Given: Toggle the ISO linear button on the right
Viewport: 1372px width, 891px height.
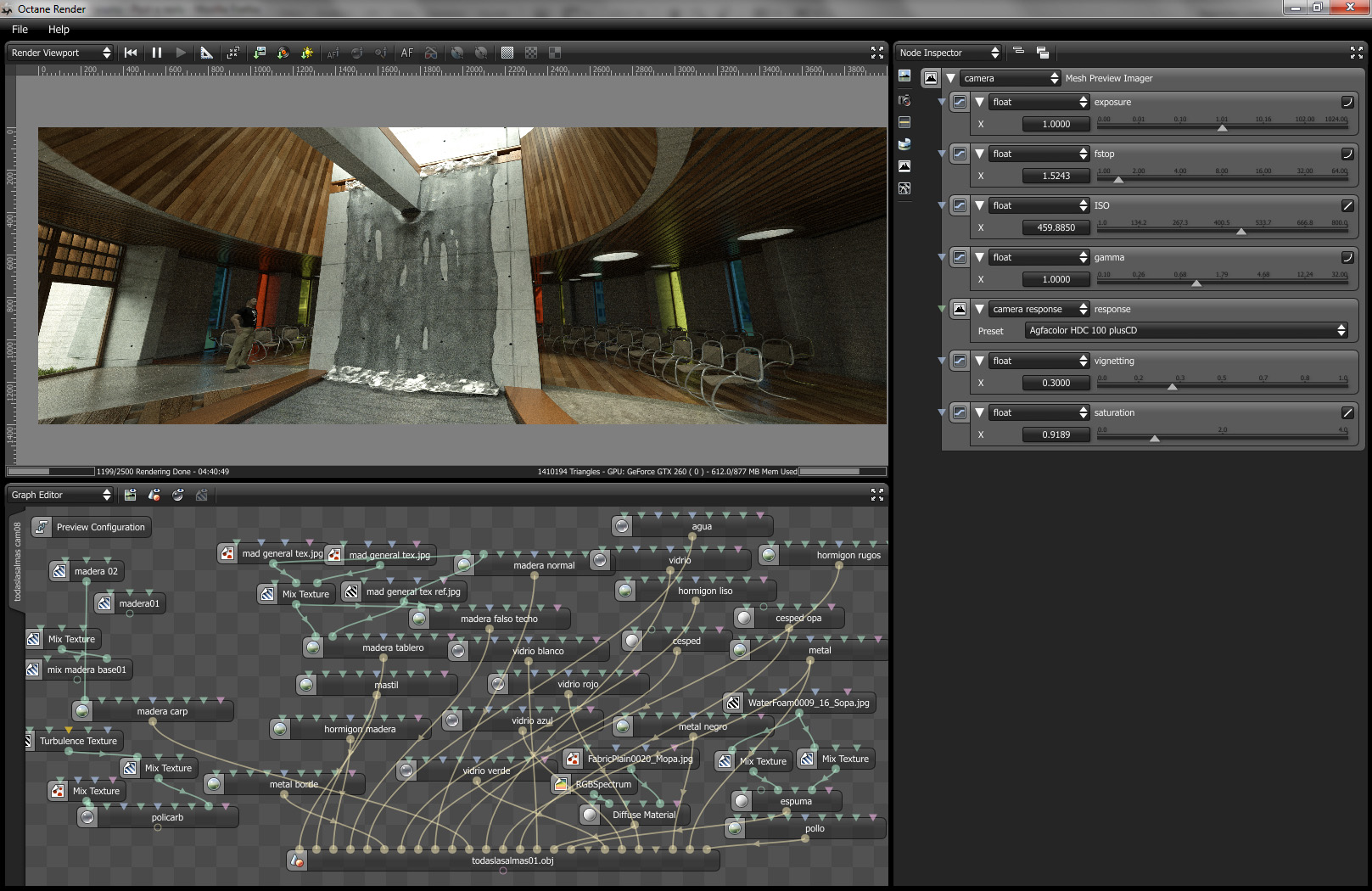Looking at the screenshot, I should point(1347,205).
